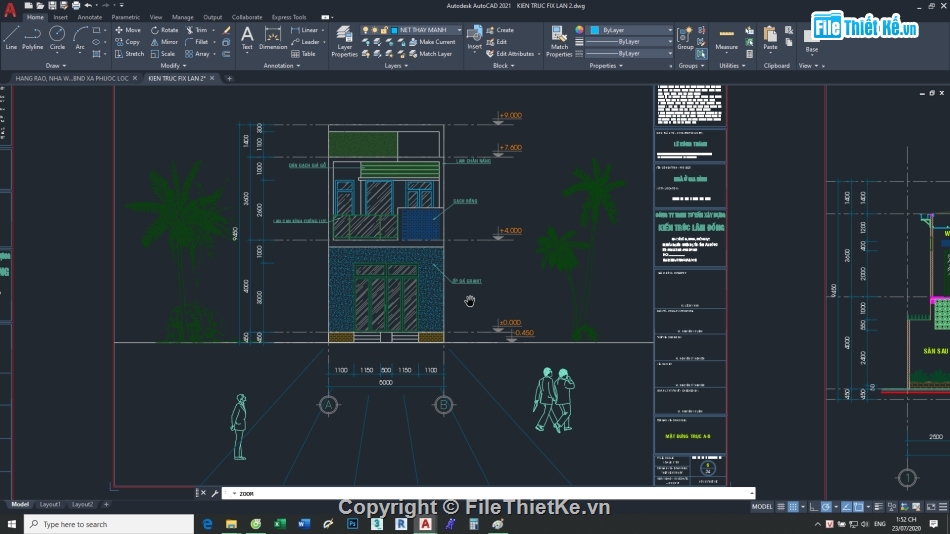
Task: Select the Polyline tool
Action: 33,38
